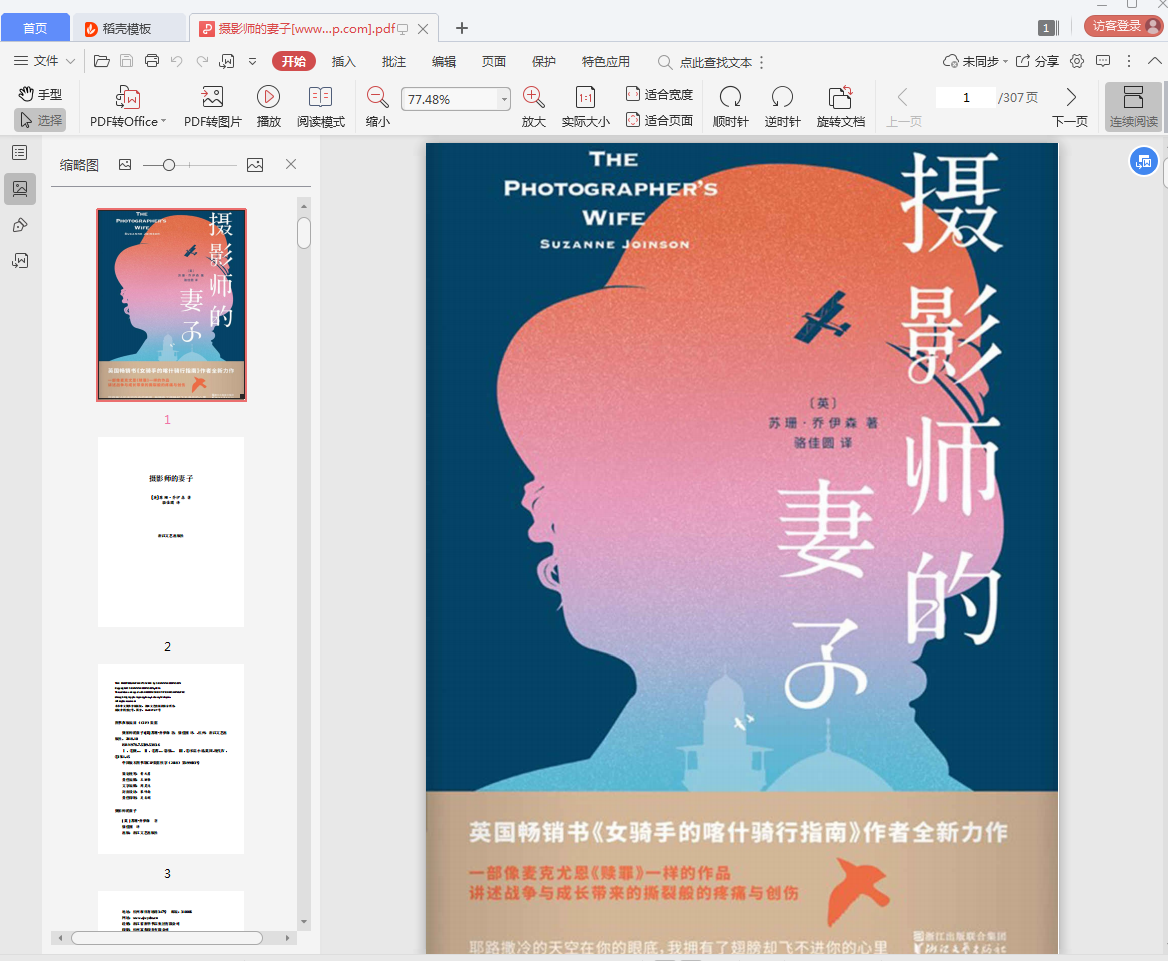Rotate page clockwise

(x=730, y=107)
